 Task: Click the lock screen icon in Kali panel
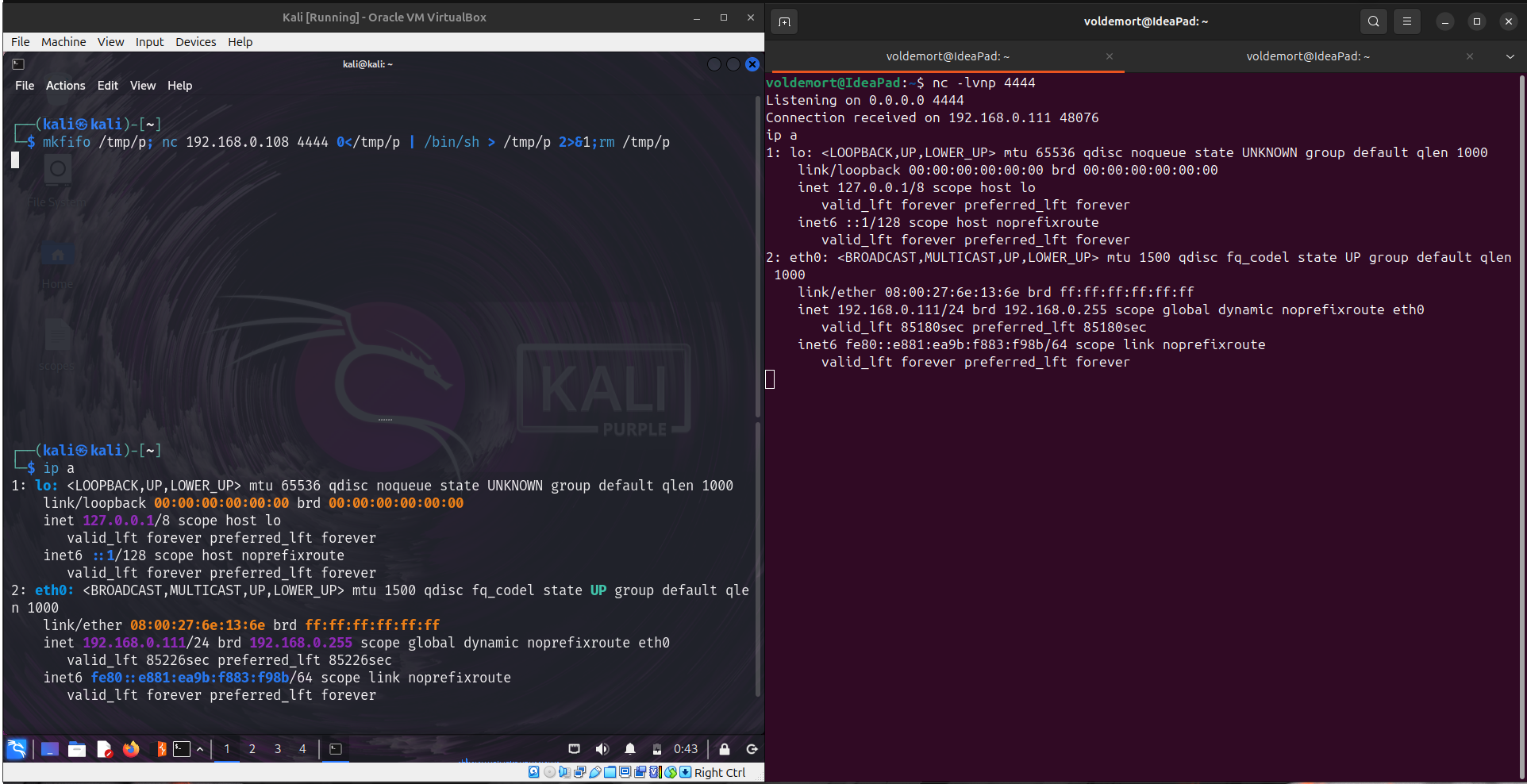pyautogui.click(x=725, y=749)
